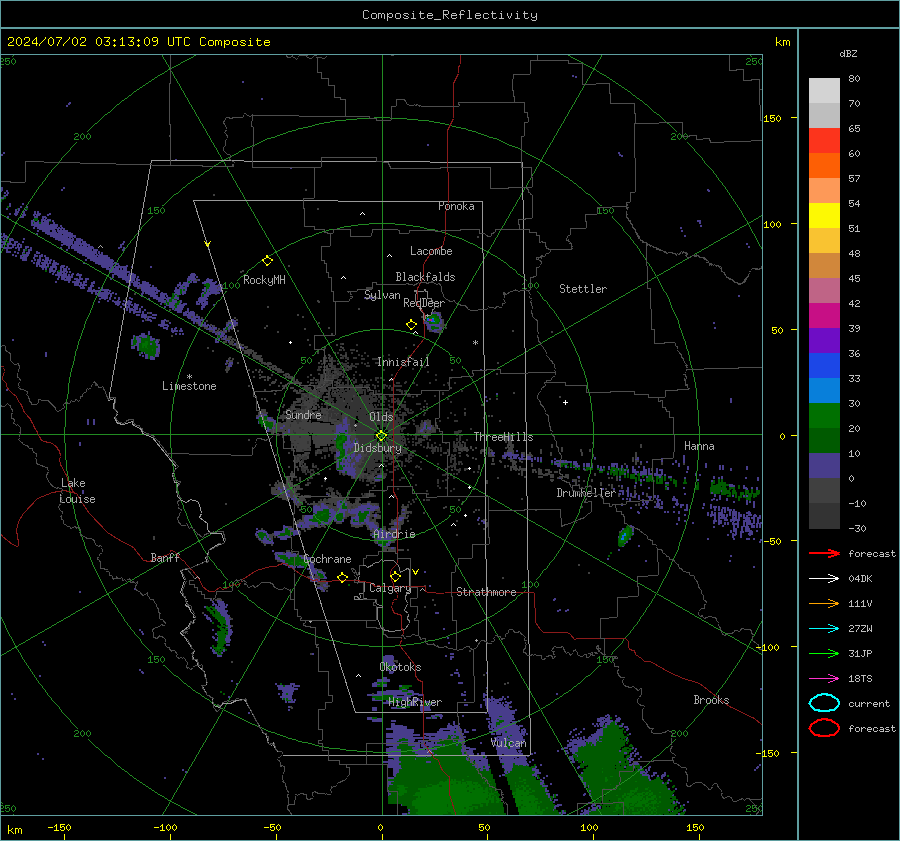Click the red forecast ellipse legend icon
The image size is (900, 841).
824,728
